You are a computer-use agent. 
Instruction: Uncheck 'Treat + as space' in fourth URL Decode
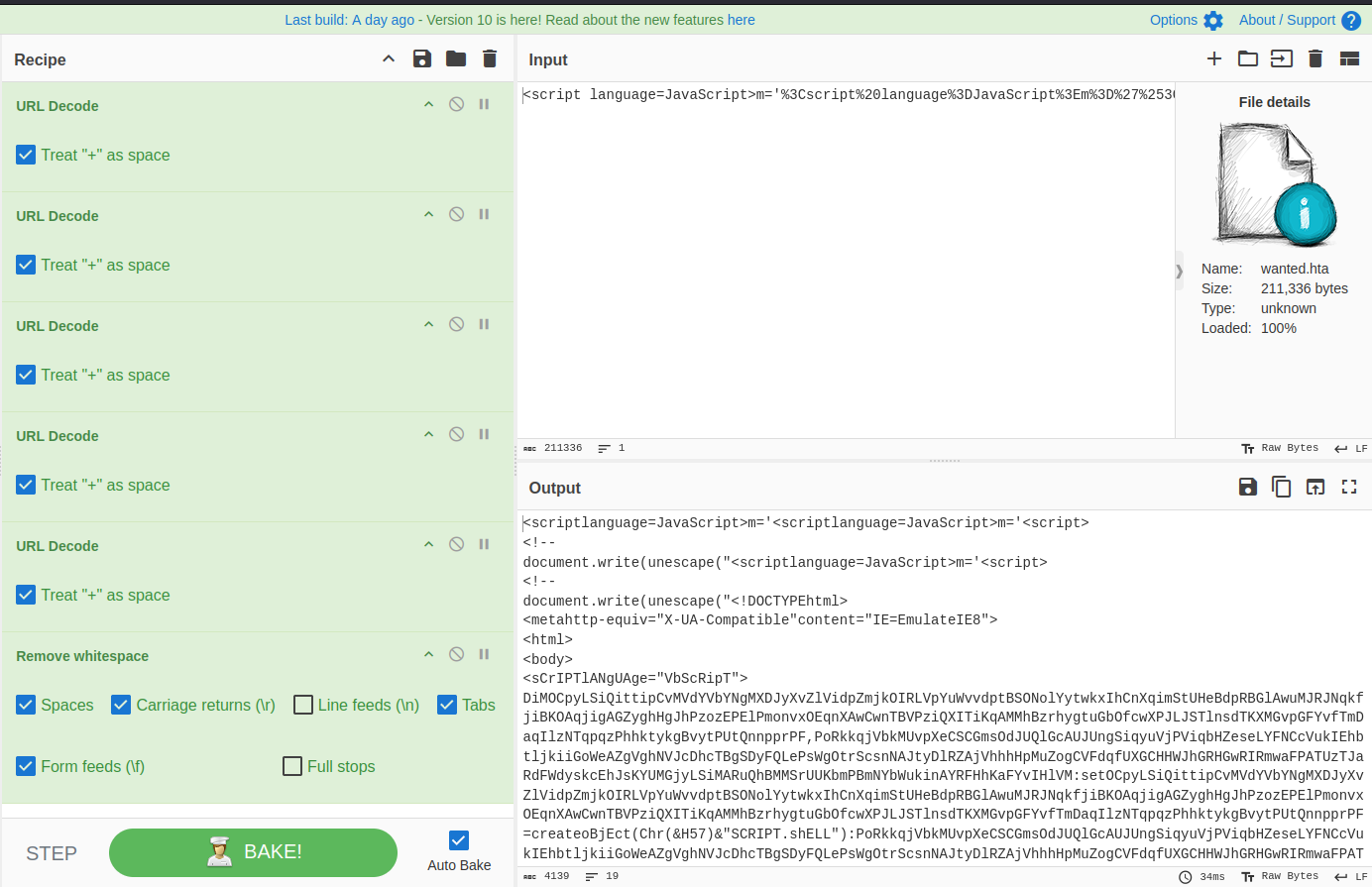pyautogui.click(x=26, y=485)
